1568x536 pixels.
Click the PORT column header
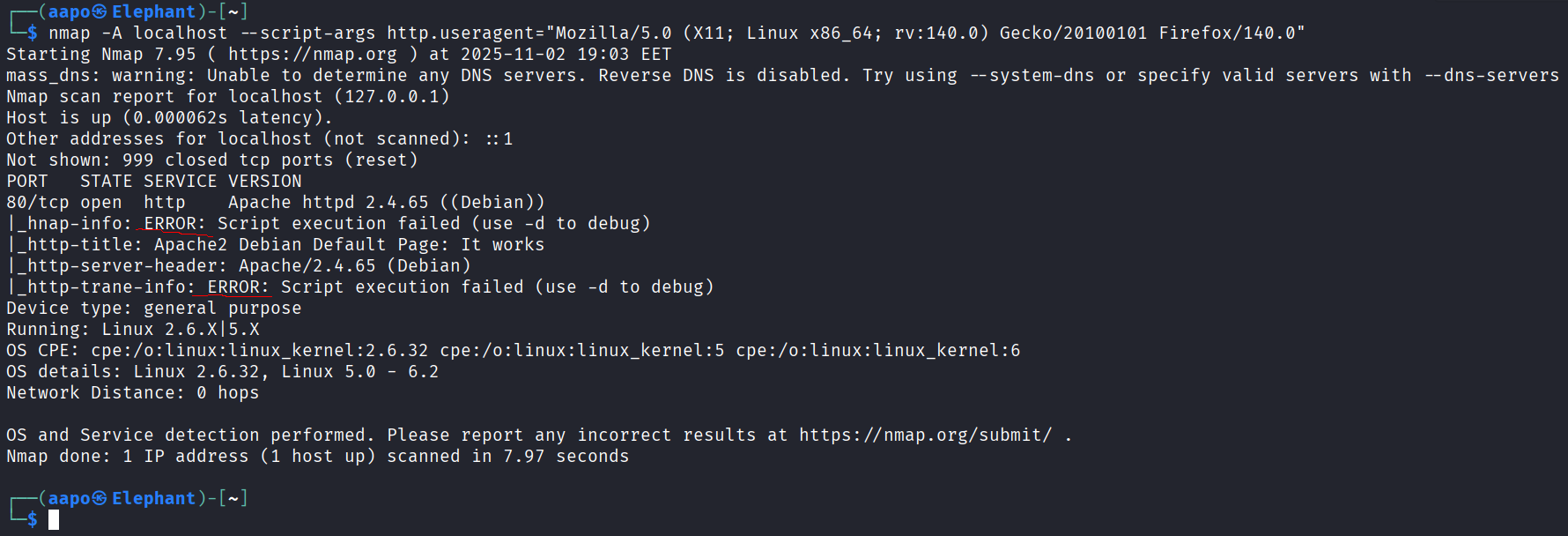[x=27, y=182]
